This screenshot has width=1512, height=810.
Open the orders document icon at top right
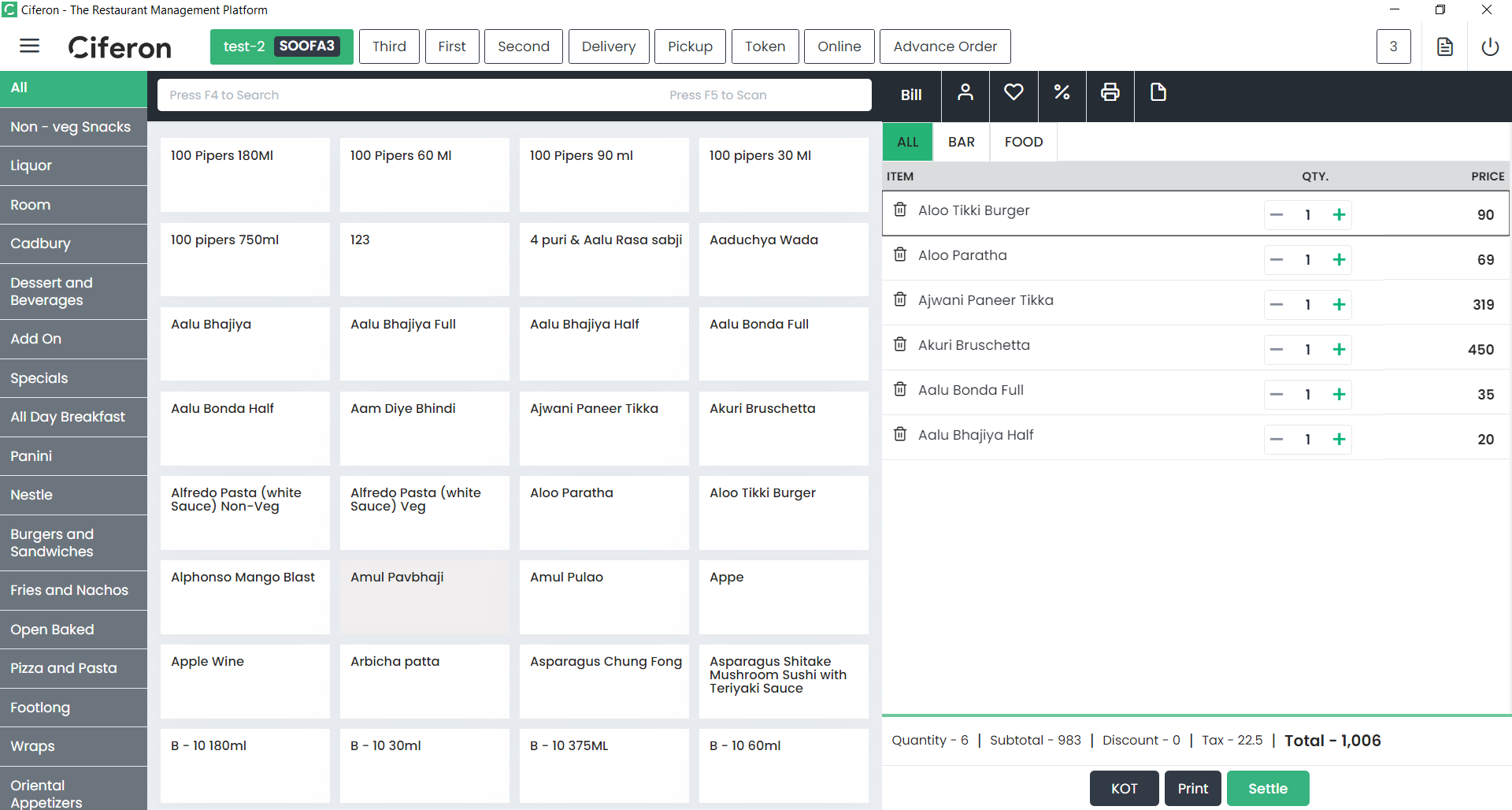coord(1445,46)
